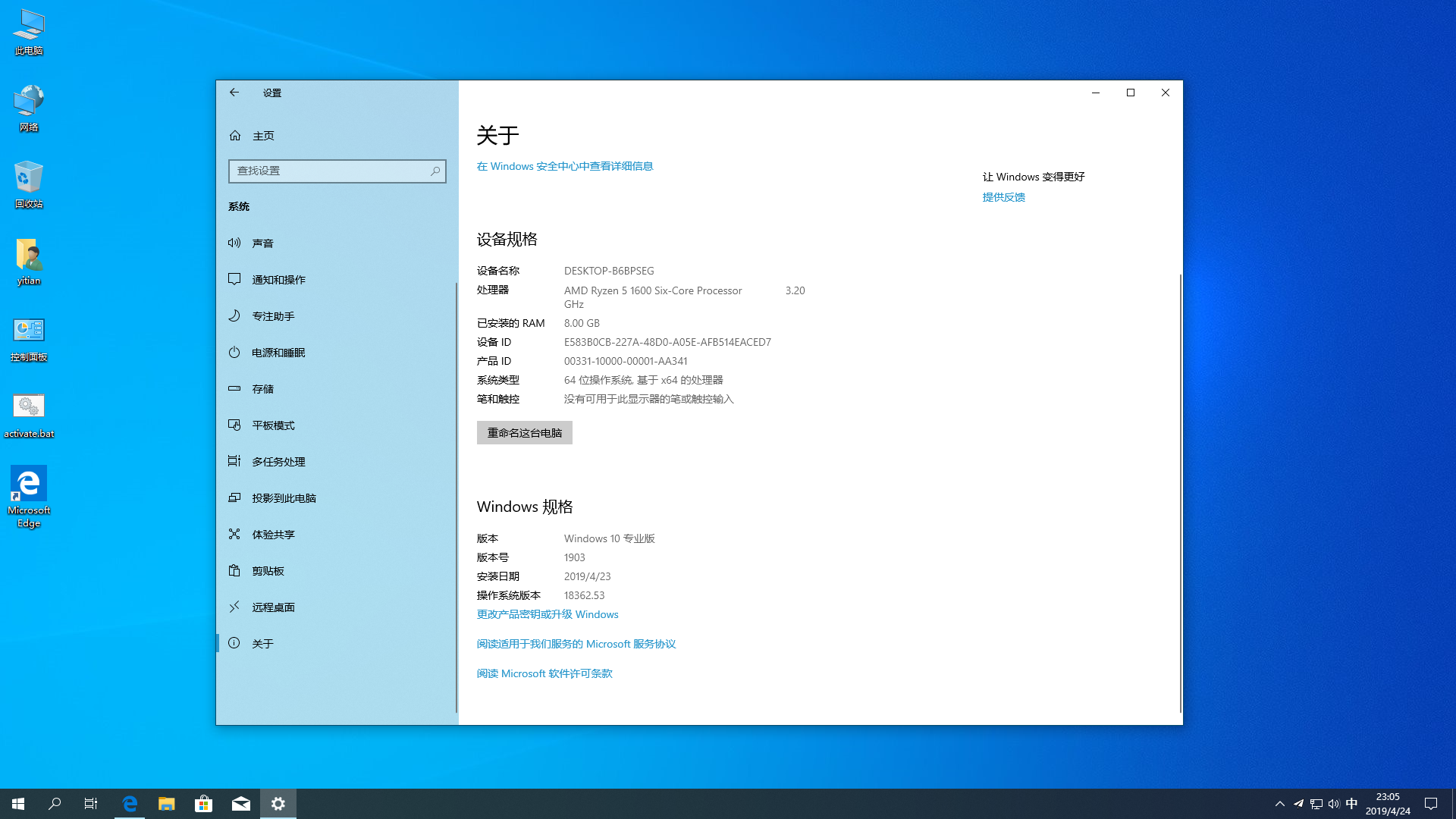Switch the 中 input method indicator
Screen dimensions: 1456x819
pos(1351,804)
